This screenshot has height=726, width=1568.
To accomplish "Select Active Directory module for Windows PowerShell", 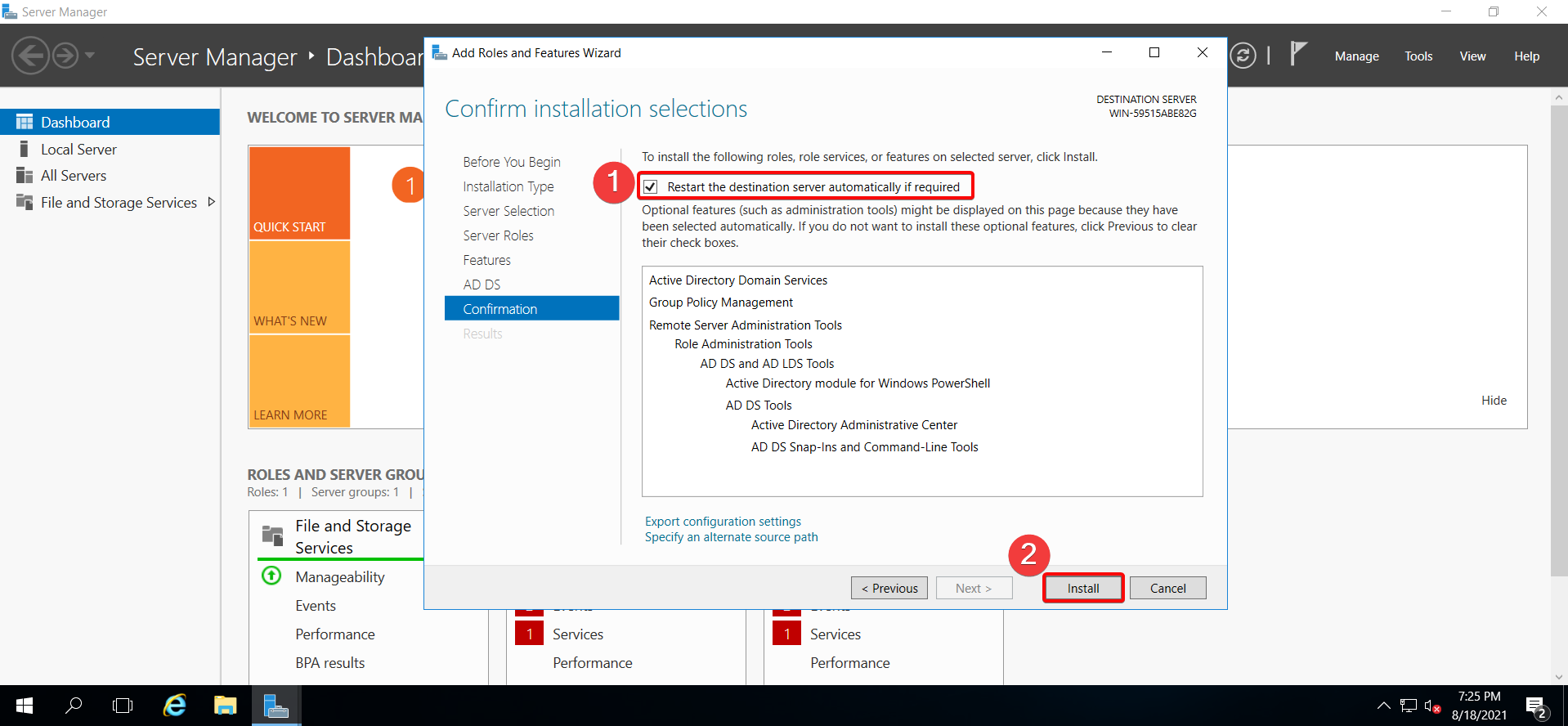I will click(858, 383).
